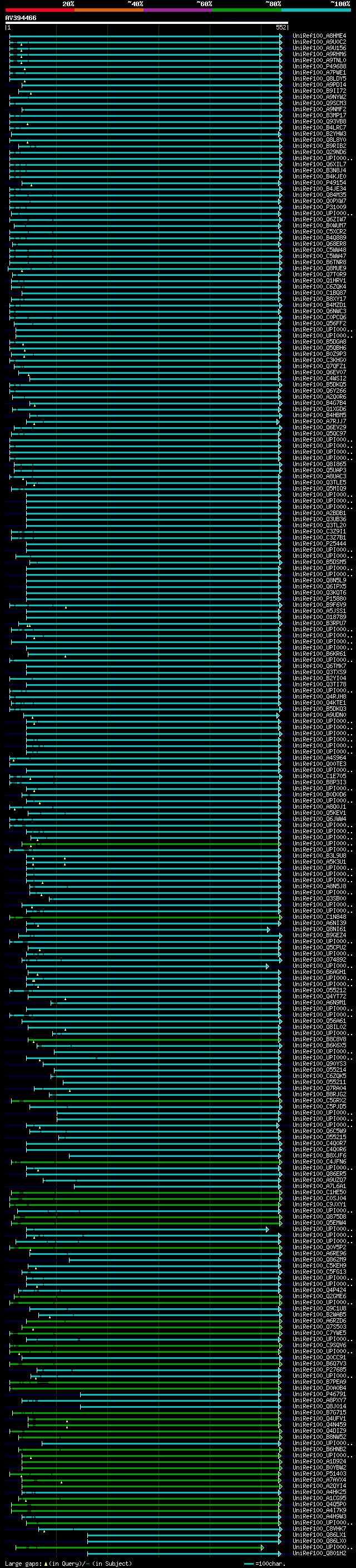Select the UniRef100_Q93VB8 label
The height and width of the screenshot is (1568, 356).
pyautogui.click(x=319, y=121)
